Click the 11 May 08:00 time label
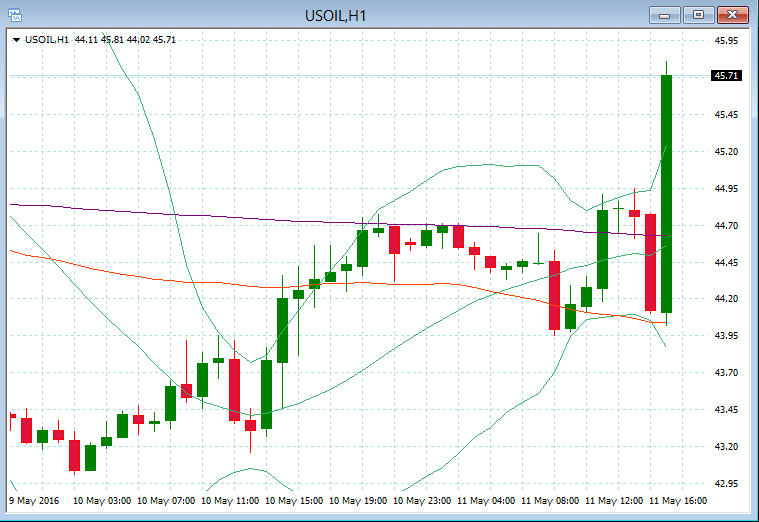 point(550,501)
